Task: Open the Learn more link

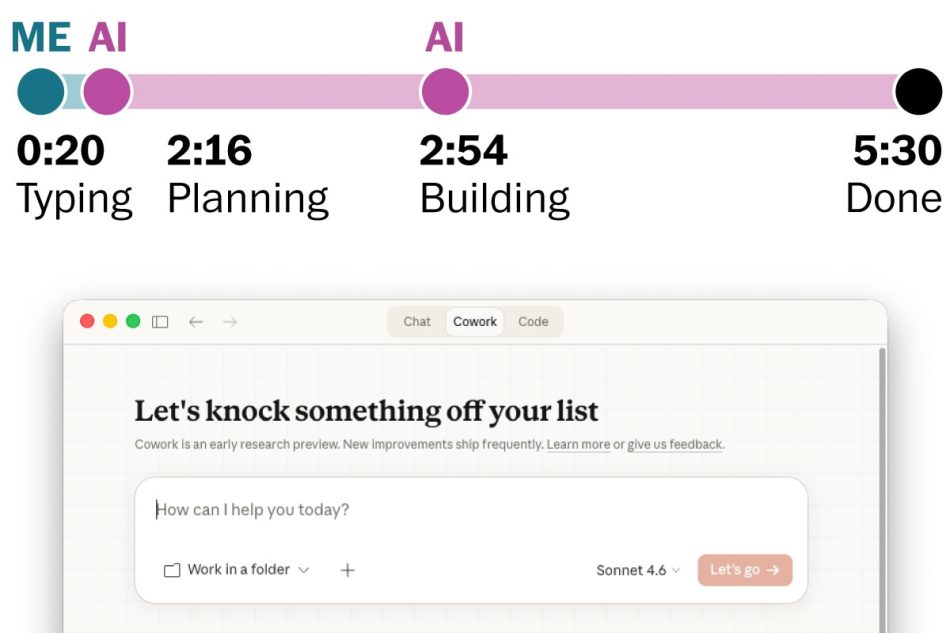Action: pyautogui.click(x=578, y=444)
